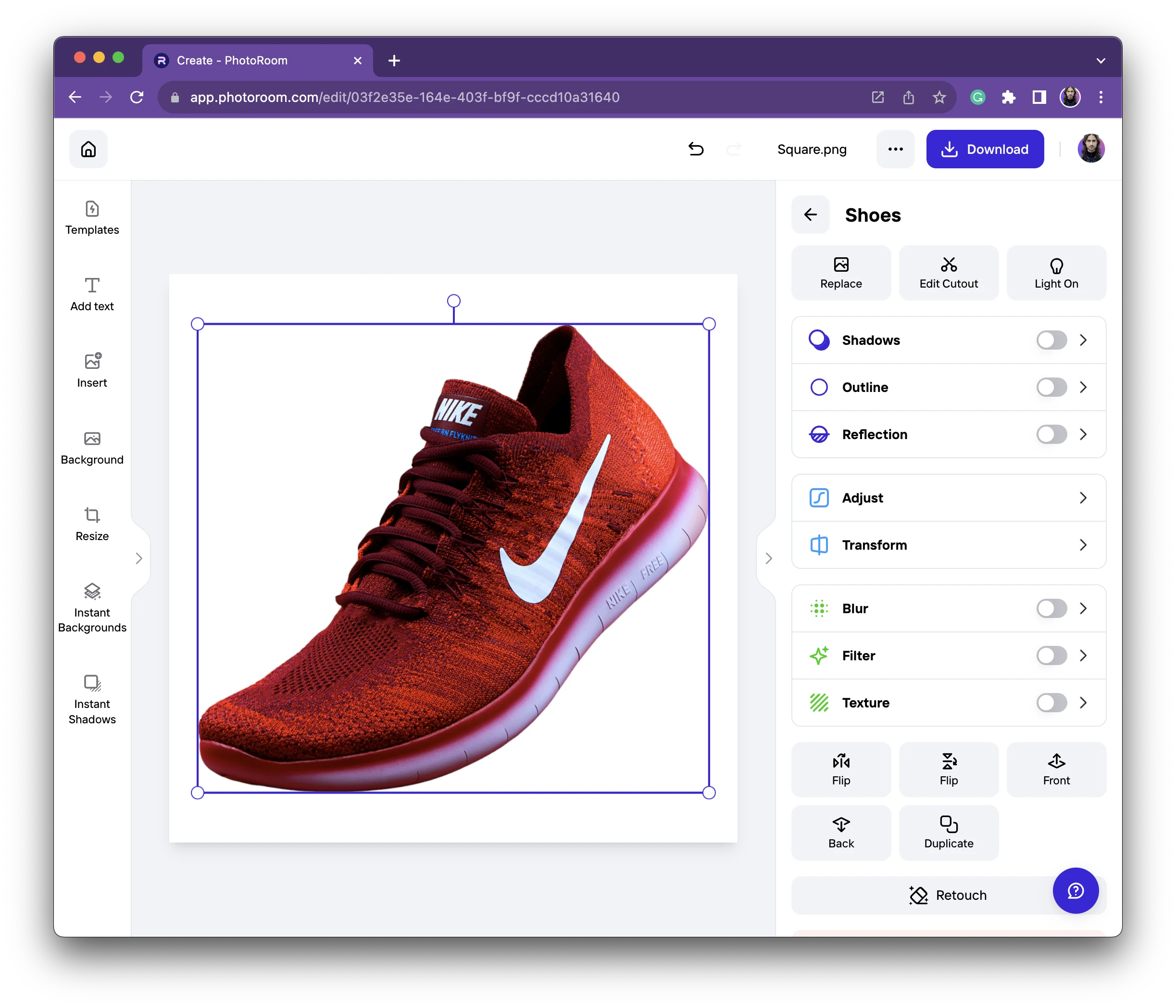1176x1008 pixels.
Task: Flip the object horizontally
Action: click(840, 769)
